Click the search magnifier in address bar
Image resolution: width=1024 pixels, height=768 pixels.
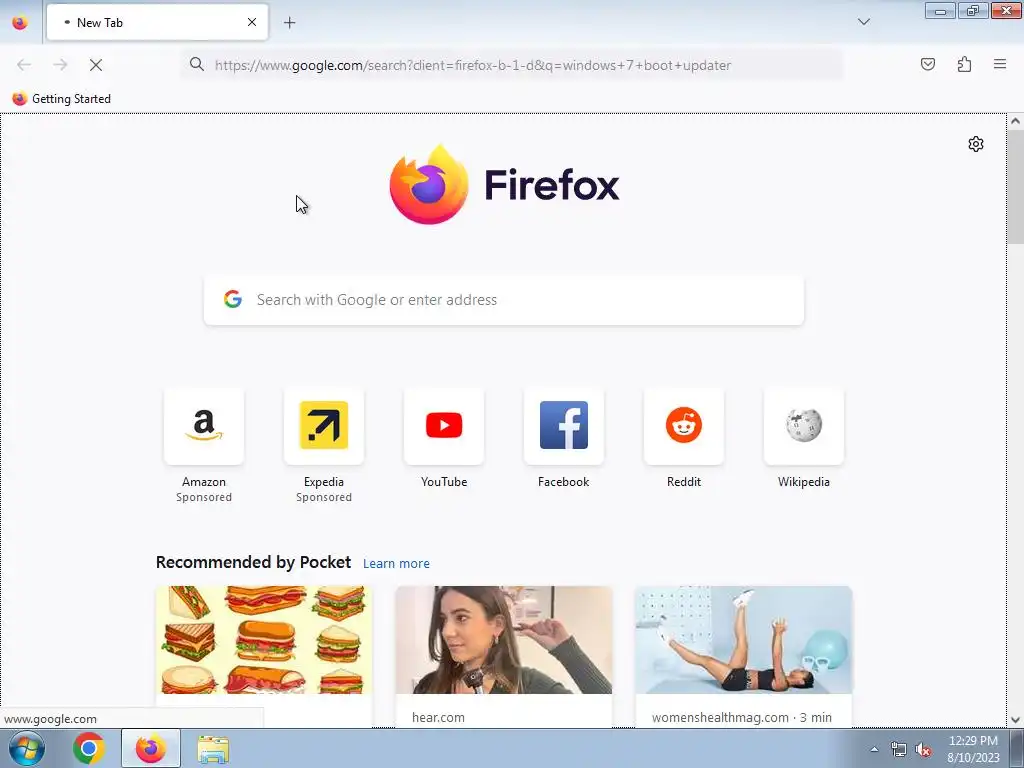click(197, 64)
